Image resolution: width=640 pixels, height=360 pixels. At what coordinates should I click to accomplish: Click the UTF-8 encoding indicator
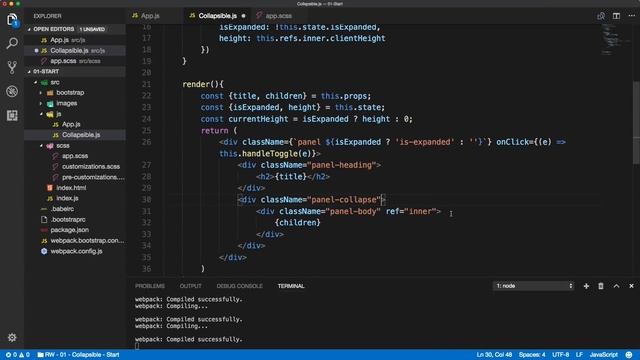click(x=560, y=355)
